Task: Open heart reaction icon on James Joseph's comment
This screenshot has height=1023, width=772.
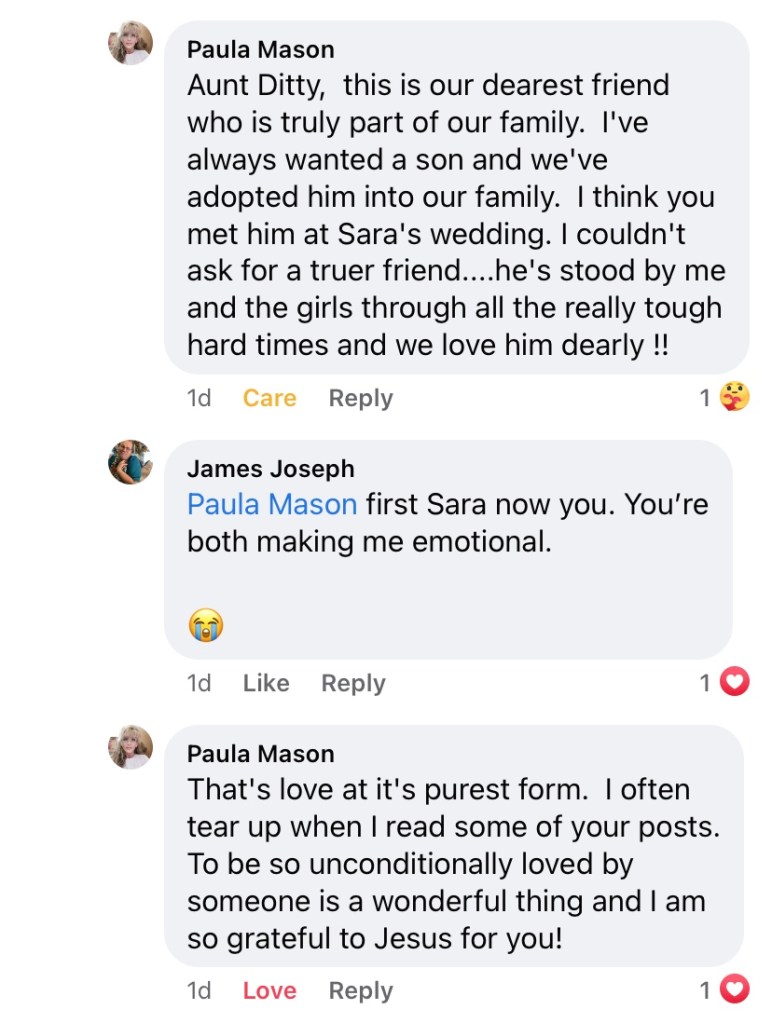Action: tap(736, 683)
